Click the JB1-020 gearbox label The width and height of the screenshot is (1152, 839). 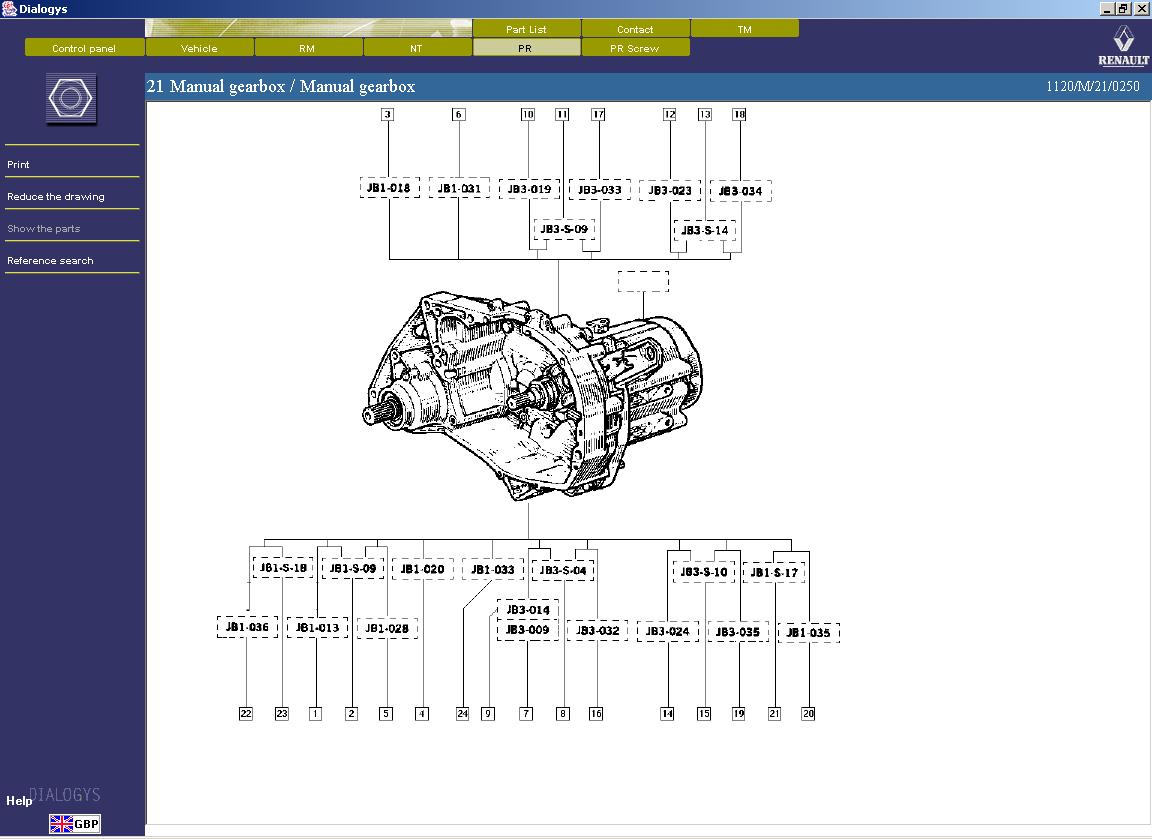pyautogui.click(x=423, y=569)
